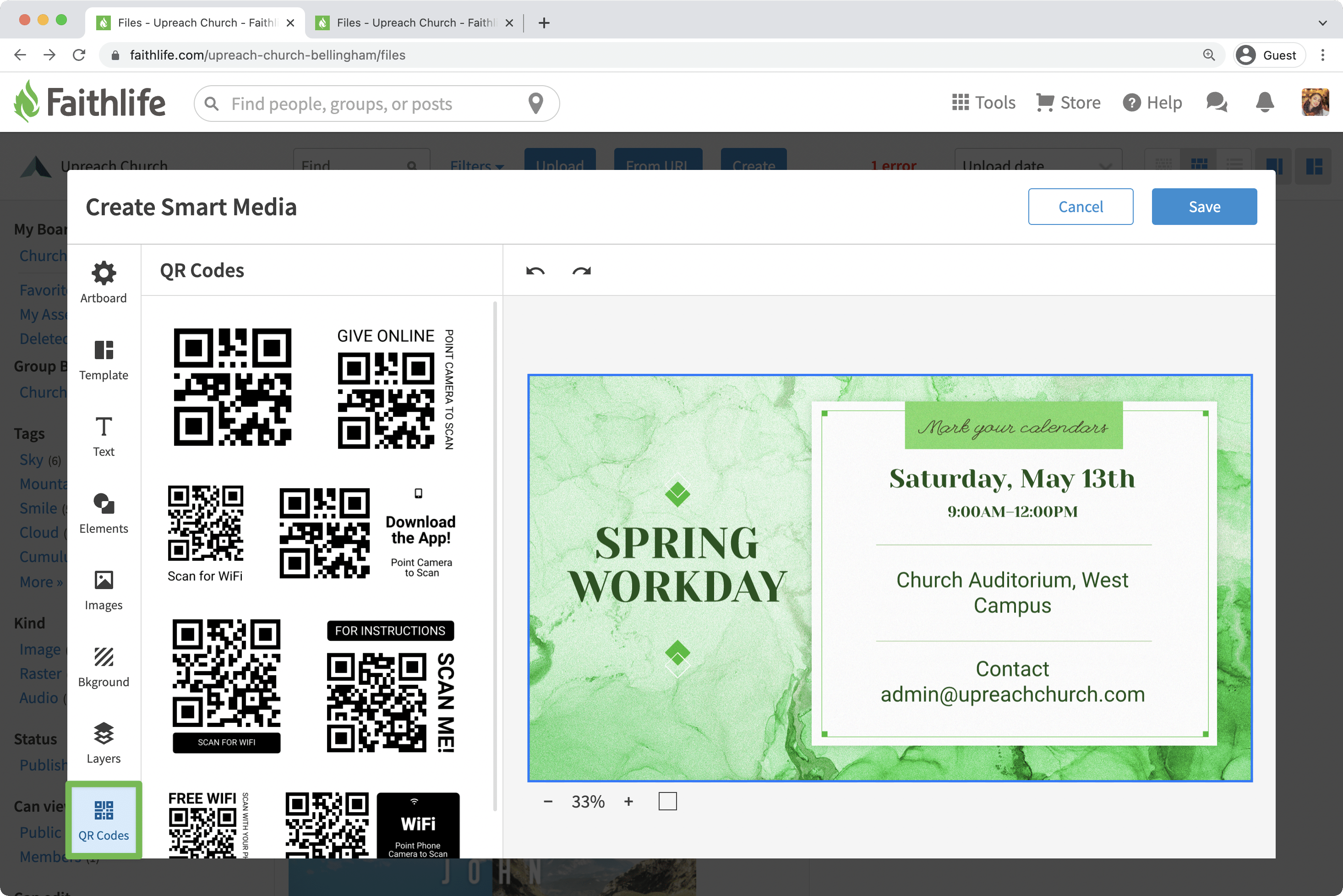Insert the plain QR code template

[x=233, y=387]
